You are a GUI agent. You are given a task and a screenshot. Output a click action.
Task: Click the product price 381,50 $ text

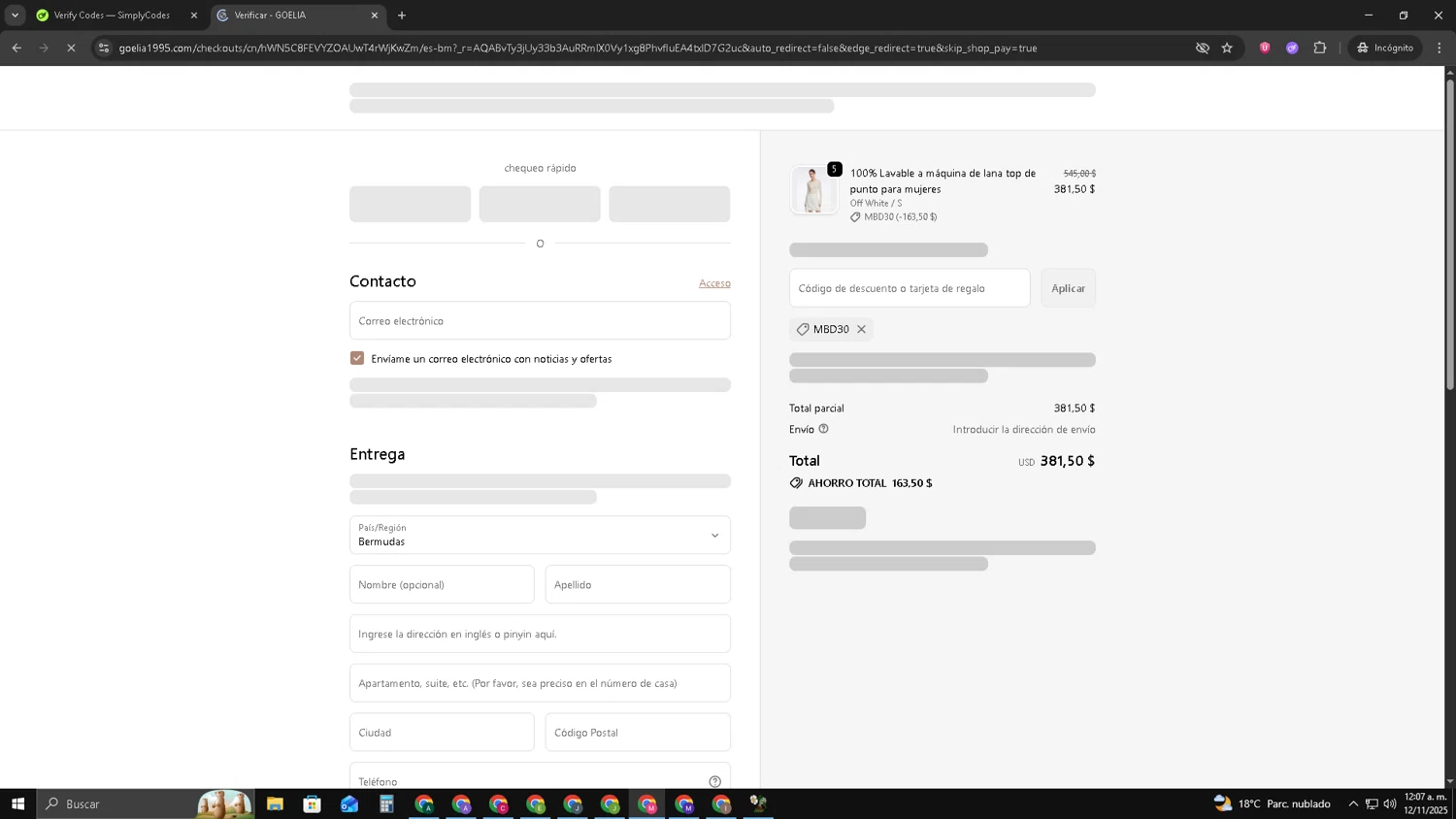1075,189
